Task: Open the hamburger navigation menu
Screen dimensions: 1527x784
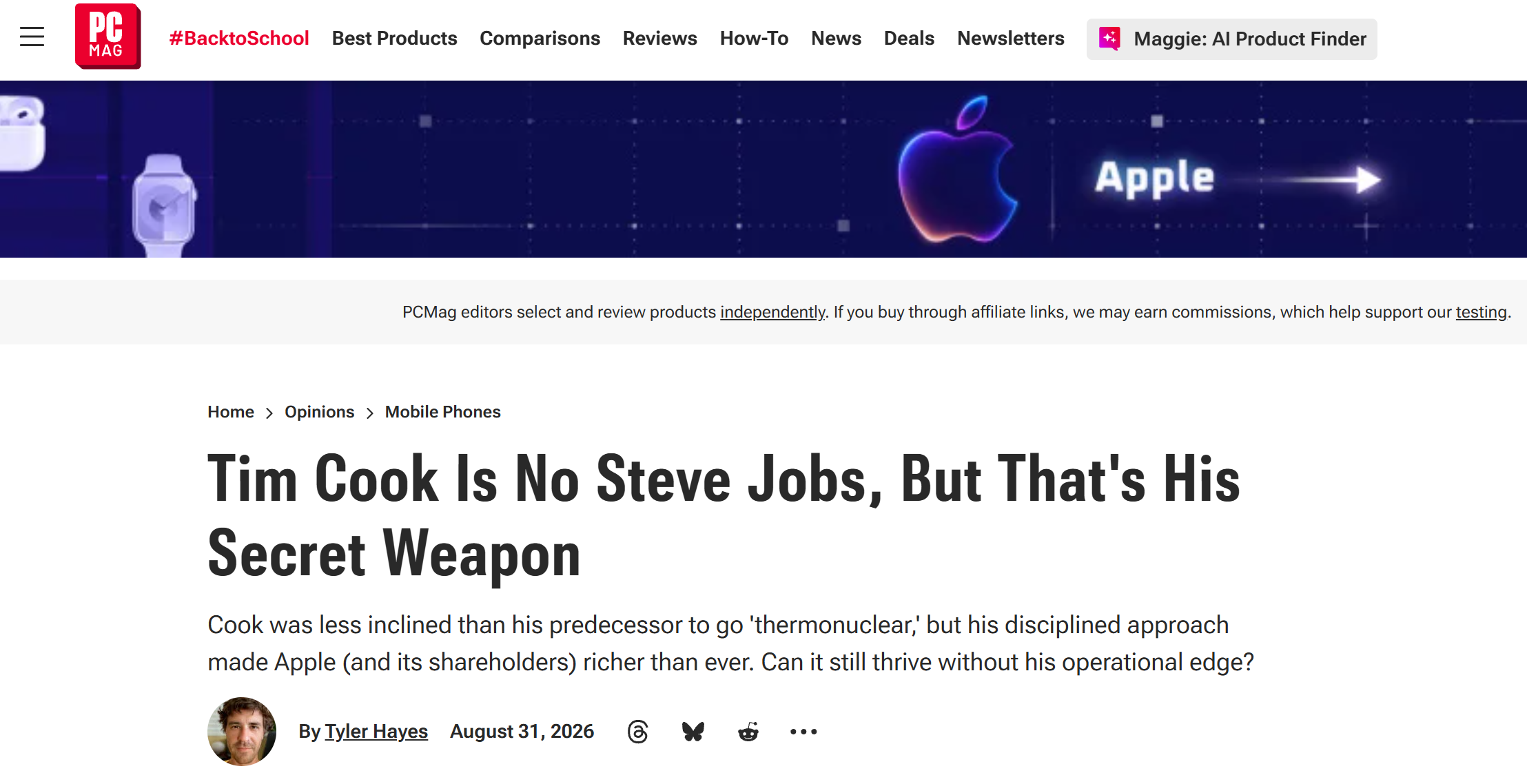Action: click(32, 37)
